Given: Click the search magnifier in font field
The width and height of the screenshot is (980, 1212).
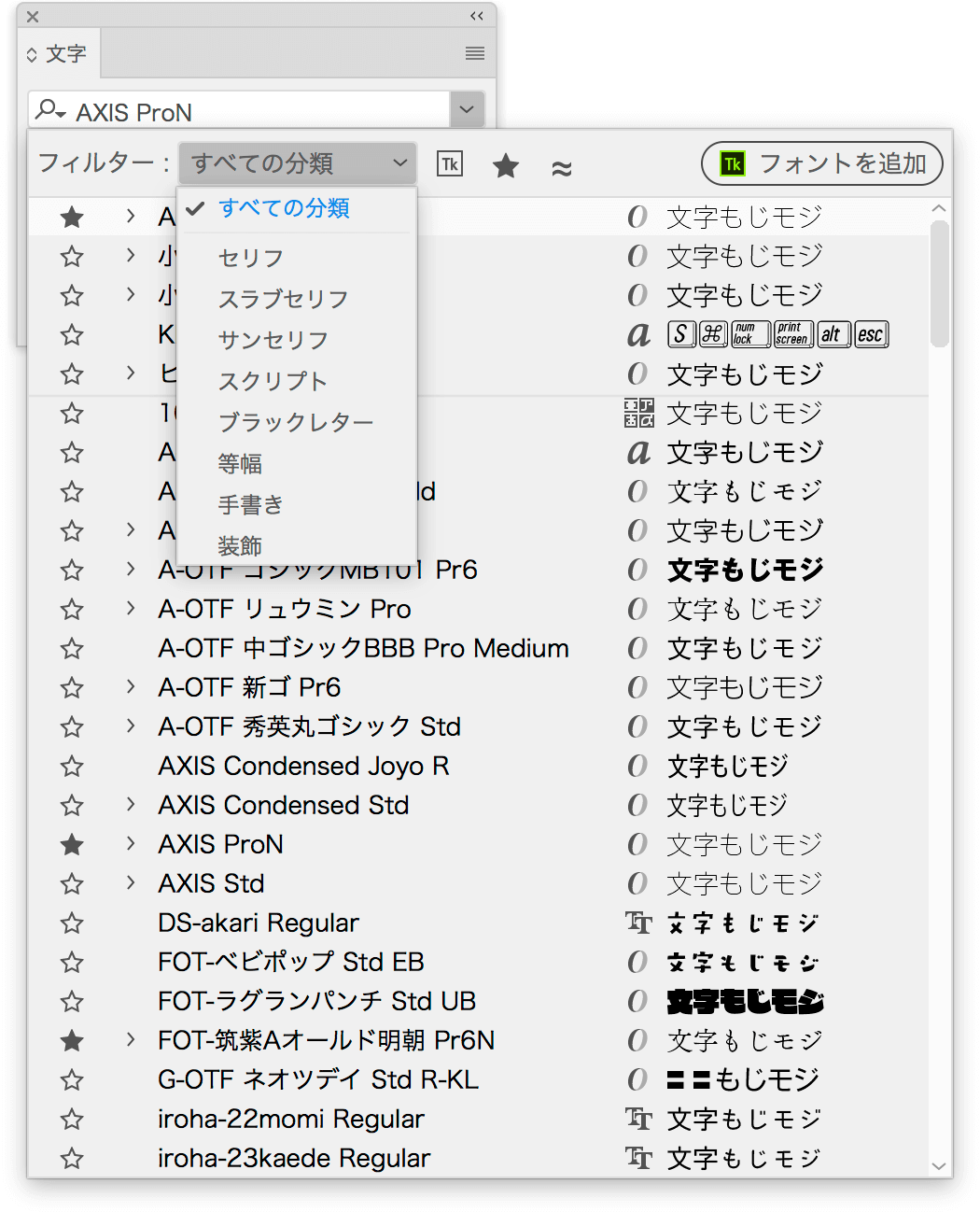Looking at the screenshot, I should (49, 110).
